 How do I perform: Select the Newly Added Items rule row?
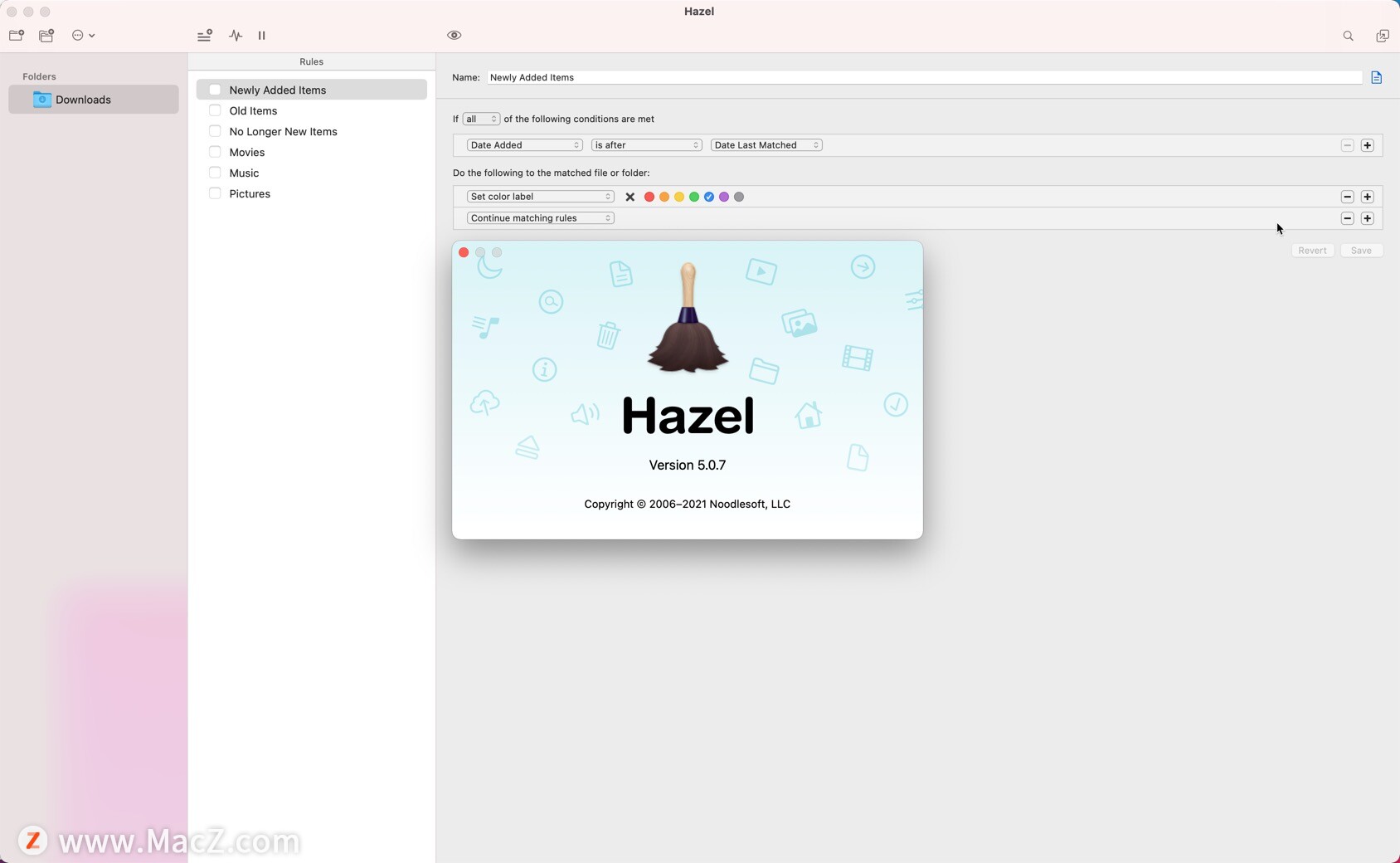point(312,90)
